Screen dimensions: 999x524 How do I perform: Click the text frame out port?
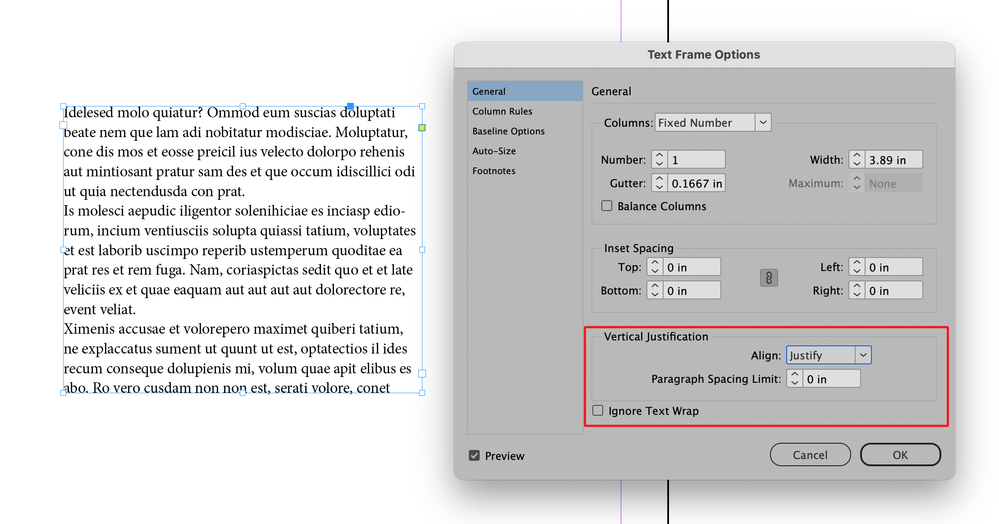[x=422, y=374]
